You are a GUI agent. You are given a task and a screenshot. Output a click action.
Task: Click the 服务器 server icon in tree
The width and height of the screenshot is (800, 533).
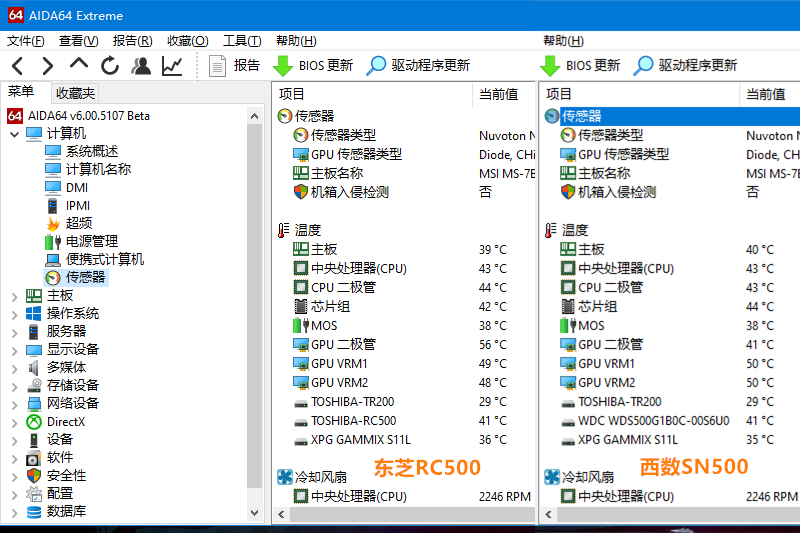(34, 332)
